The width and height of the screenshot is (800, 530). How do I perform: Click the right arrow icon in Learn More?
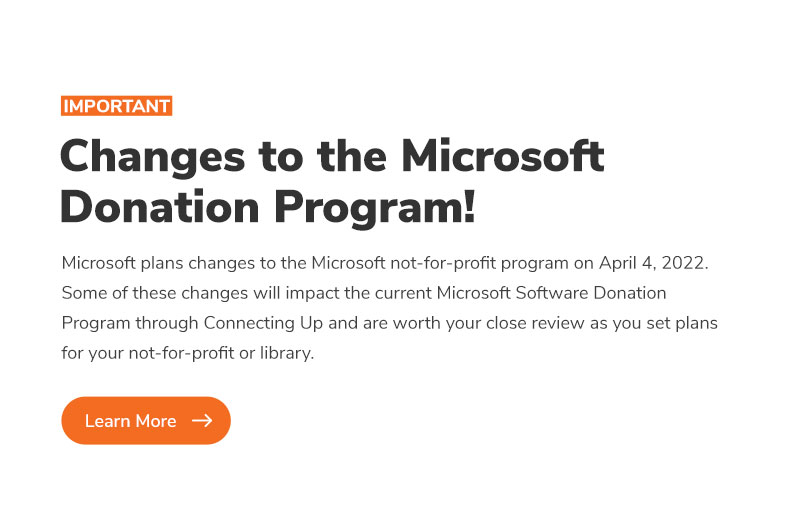[202, 421]
